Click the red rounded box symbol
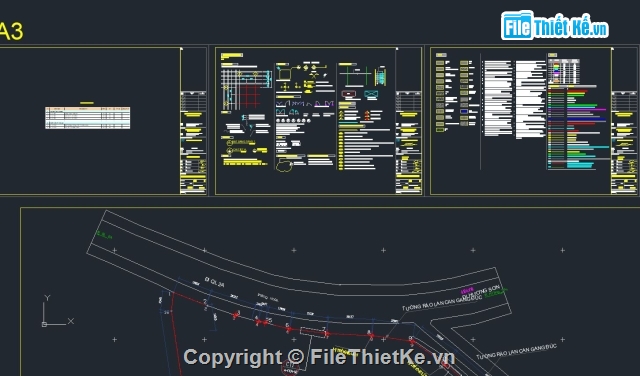640x376 pixels. point(349,94)
